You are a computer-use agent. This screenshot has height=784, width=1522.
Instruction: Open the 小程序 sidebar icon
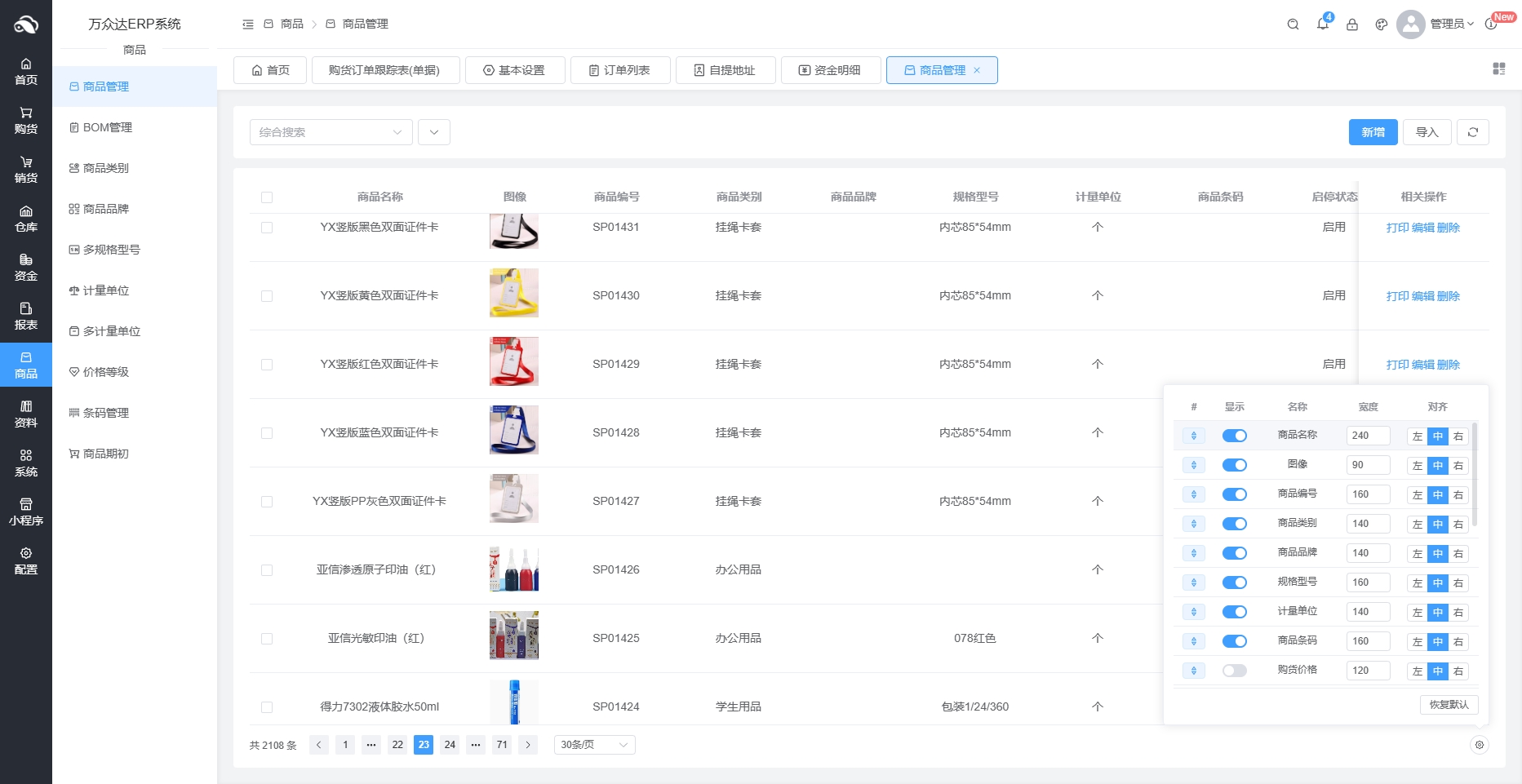(x=26, y=512)
